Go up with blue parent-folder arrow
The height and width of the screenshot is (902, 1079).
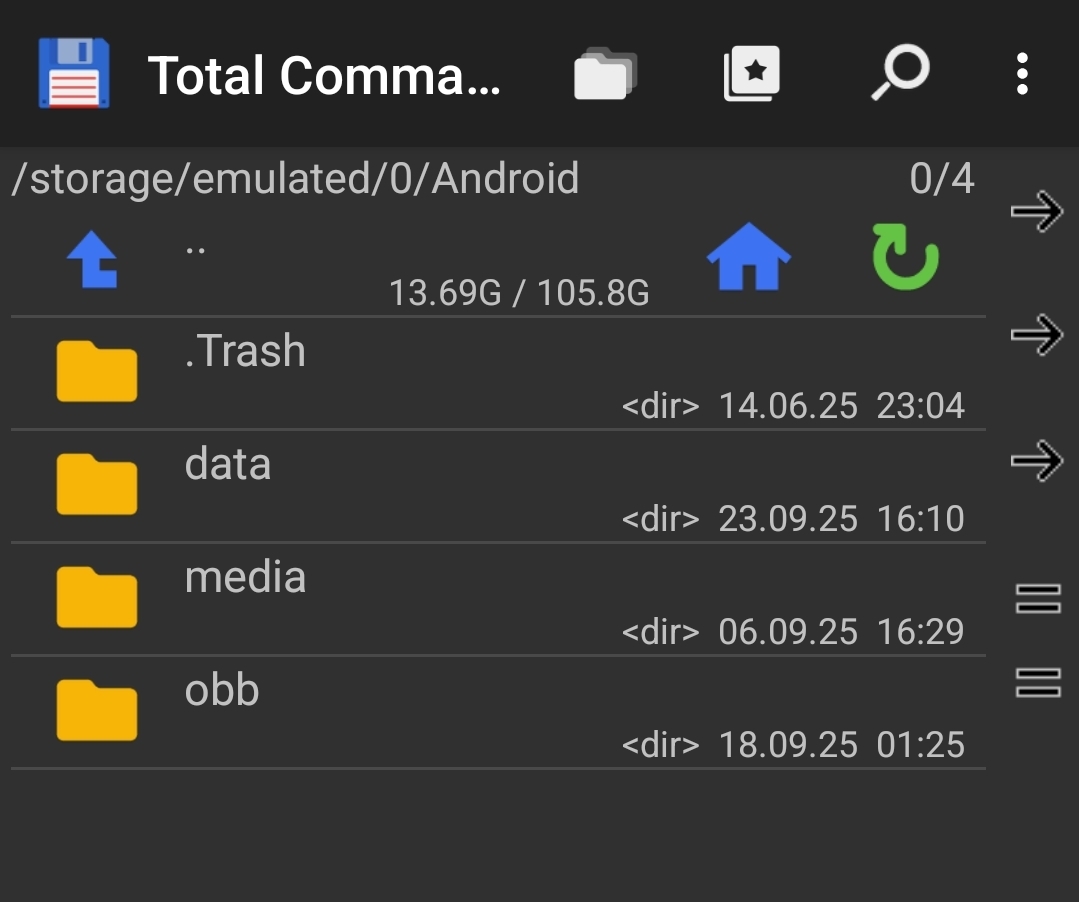93,260
